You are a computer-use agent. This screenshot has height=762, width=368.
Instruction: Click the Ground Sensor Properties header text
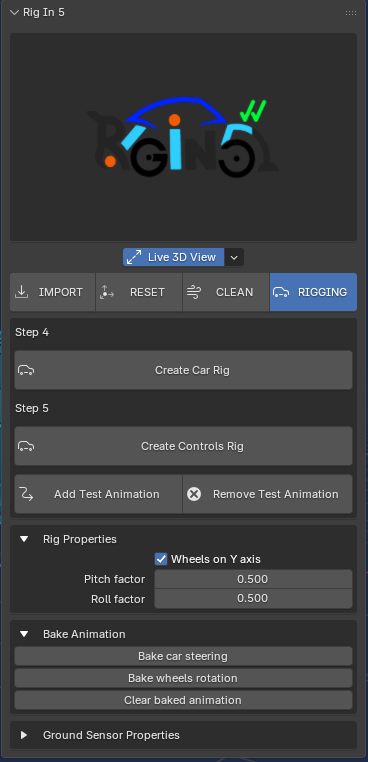point(111,735)
